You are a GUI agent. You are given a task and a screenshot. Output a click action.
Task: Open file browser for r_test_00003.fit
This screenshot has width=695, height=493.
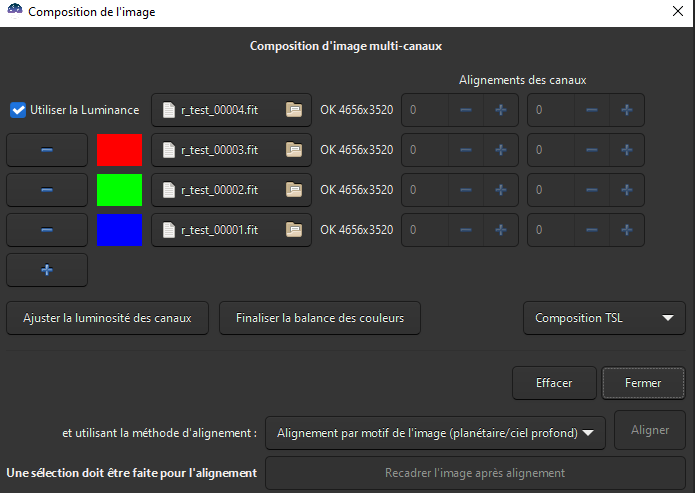click(294, 150)
